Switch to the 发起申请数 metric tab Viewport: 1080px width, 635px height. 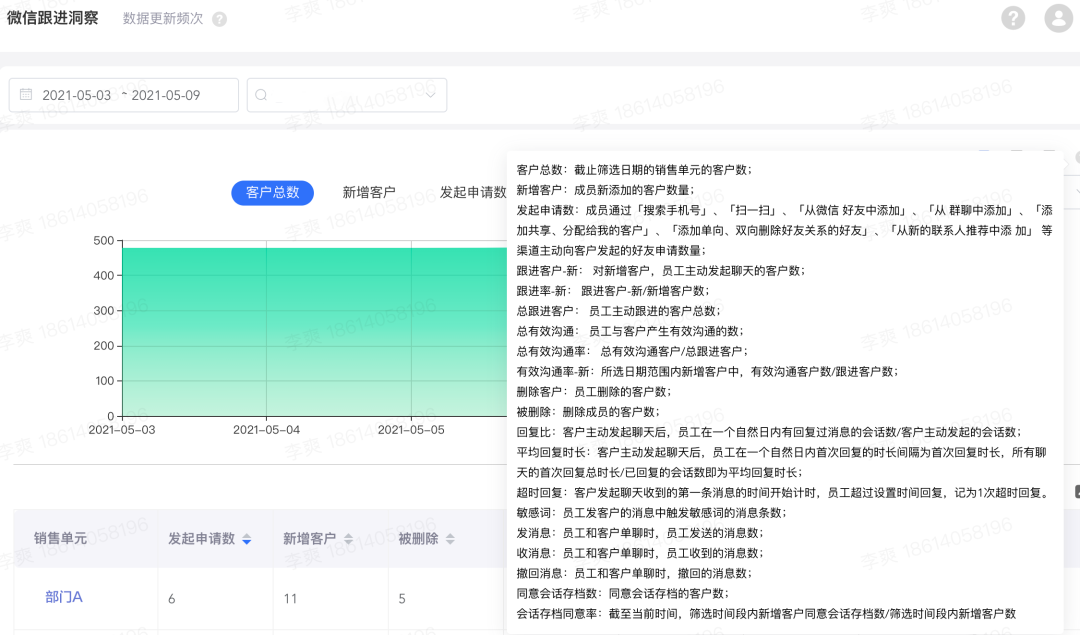pos(473,193)
